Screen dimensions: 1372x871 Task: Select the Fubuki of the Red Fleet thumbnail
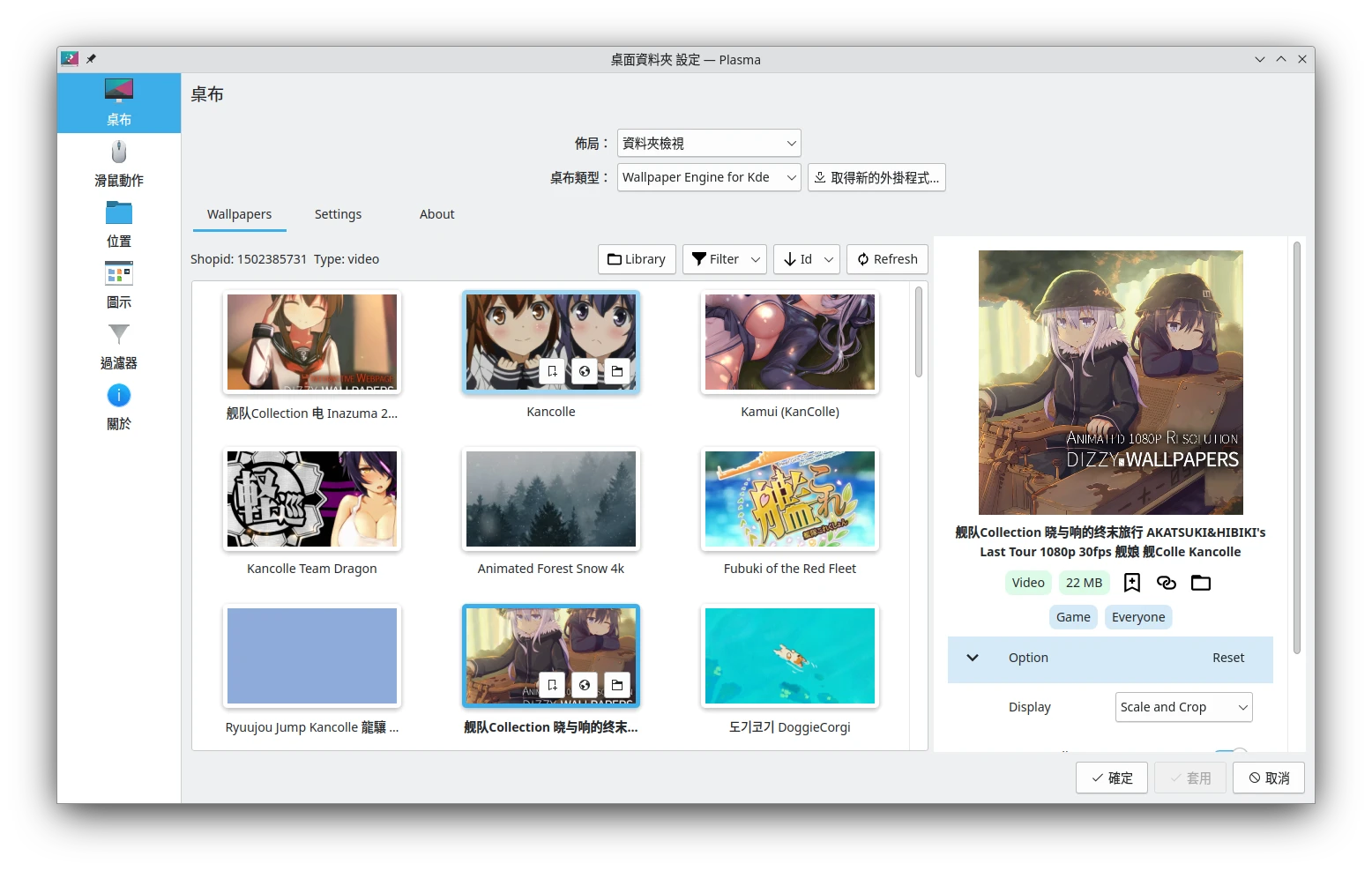tap(790, 499)
